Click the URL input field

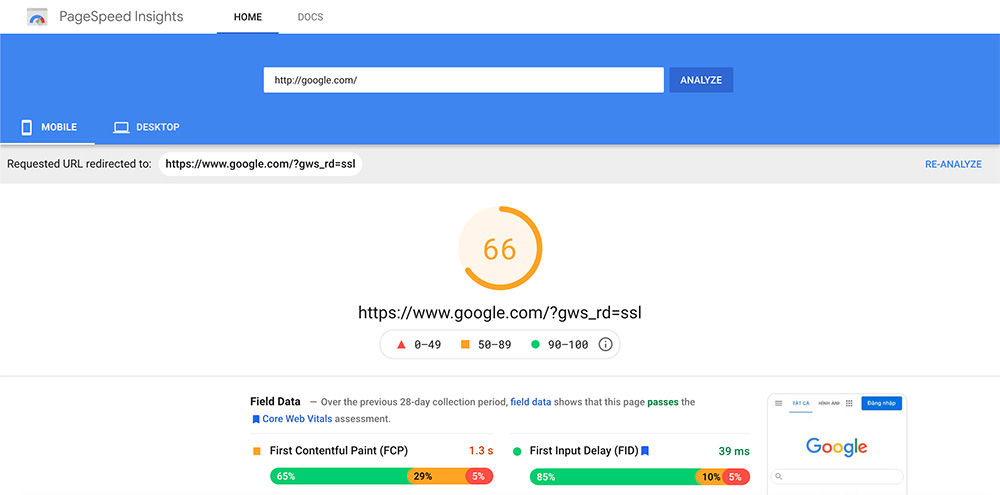[x=463, y=80]
